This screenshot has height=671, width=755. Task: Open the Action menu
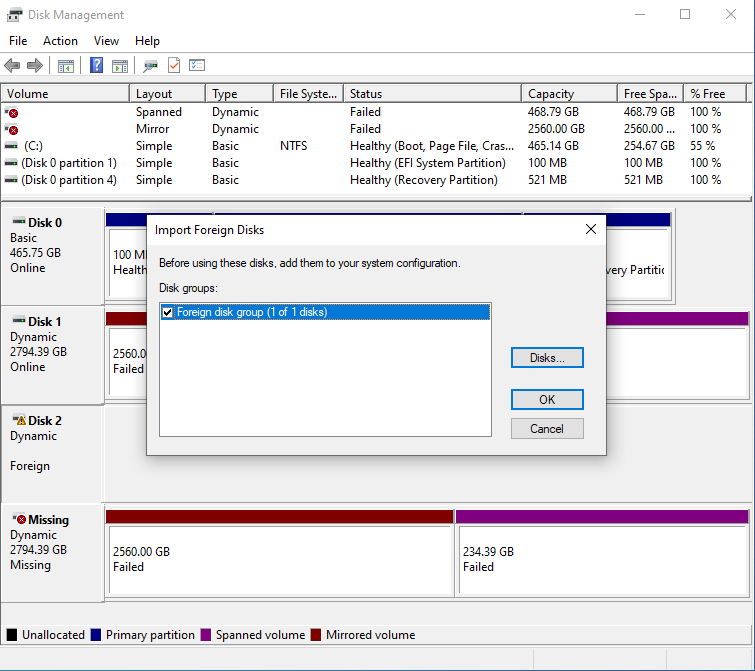60,41
